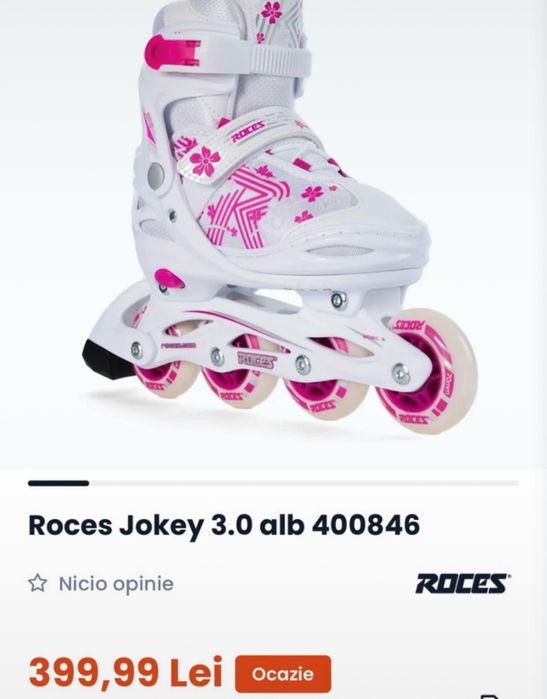The height and width of the screenshot is (699, 547).
Task: Open the Roces brand logo page
Action: pos(463,584)
